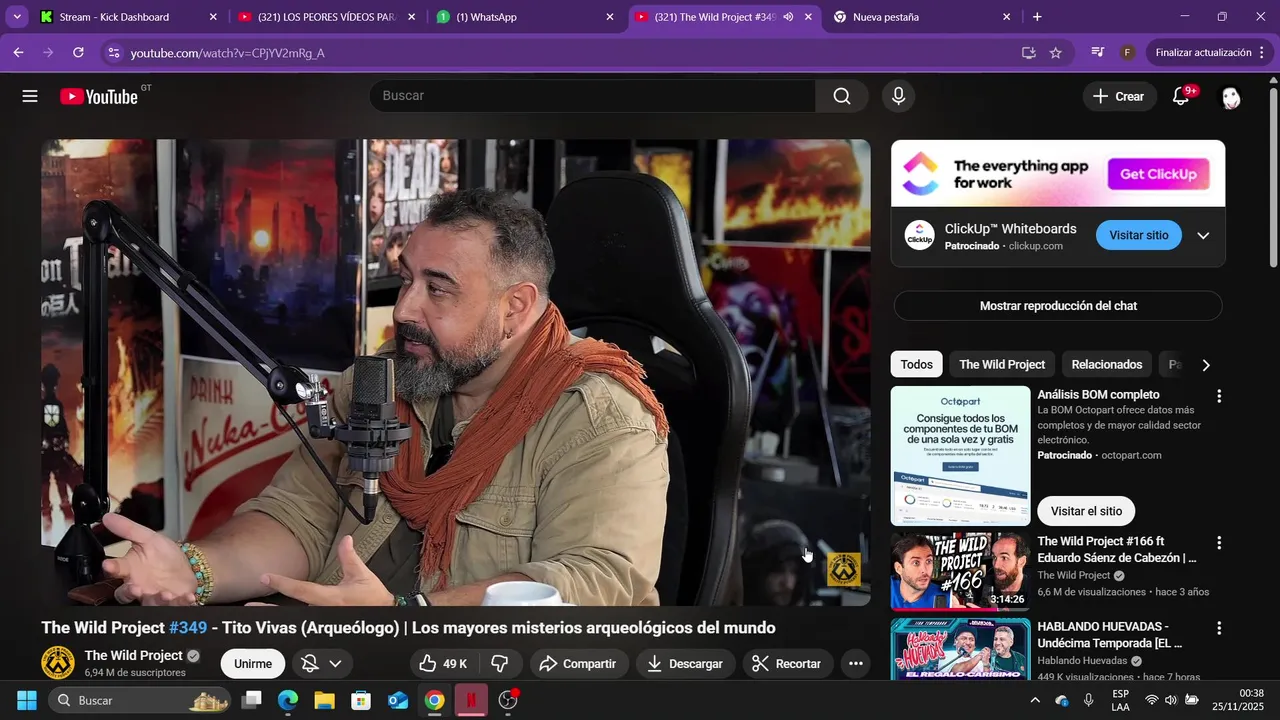Go to the YouTube home logo

click(98, 96)
